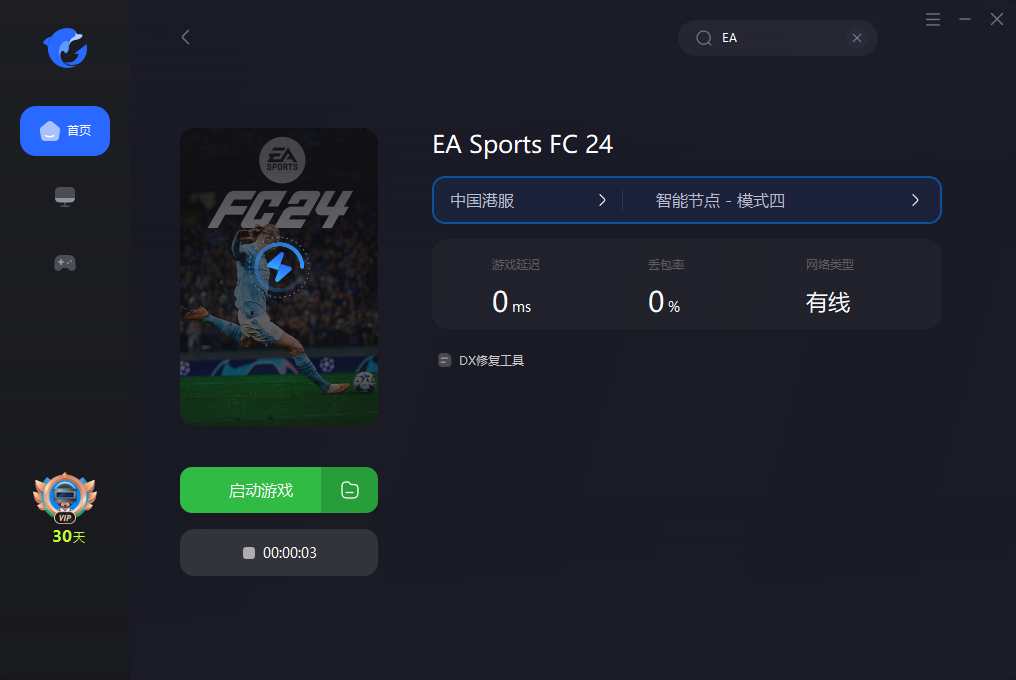Toggle the 首页 home navigation item
This screenshot has width=1016, height=680.
coord(64,131)
